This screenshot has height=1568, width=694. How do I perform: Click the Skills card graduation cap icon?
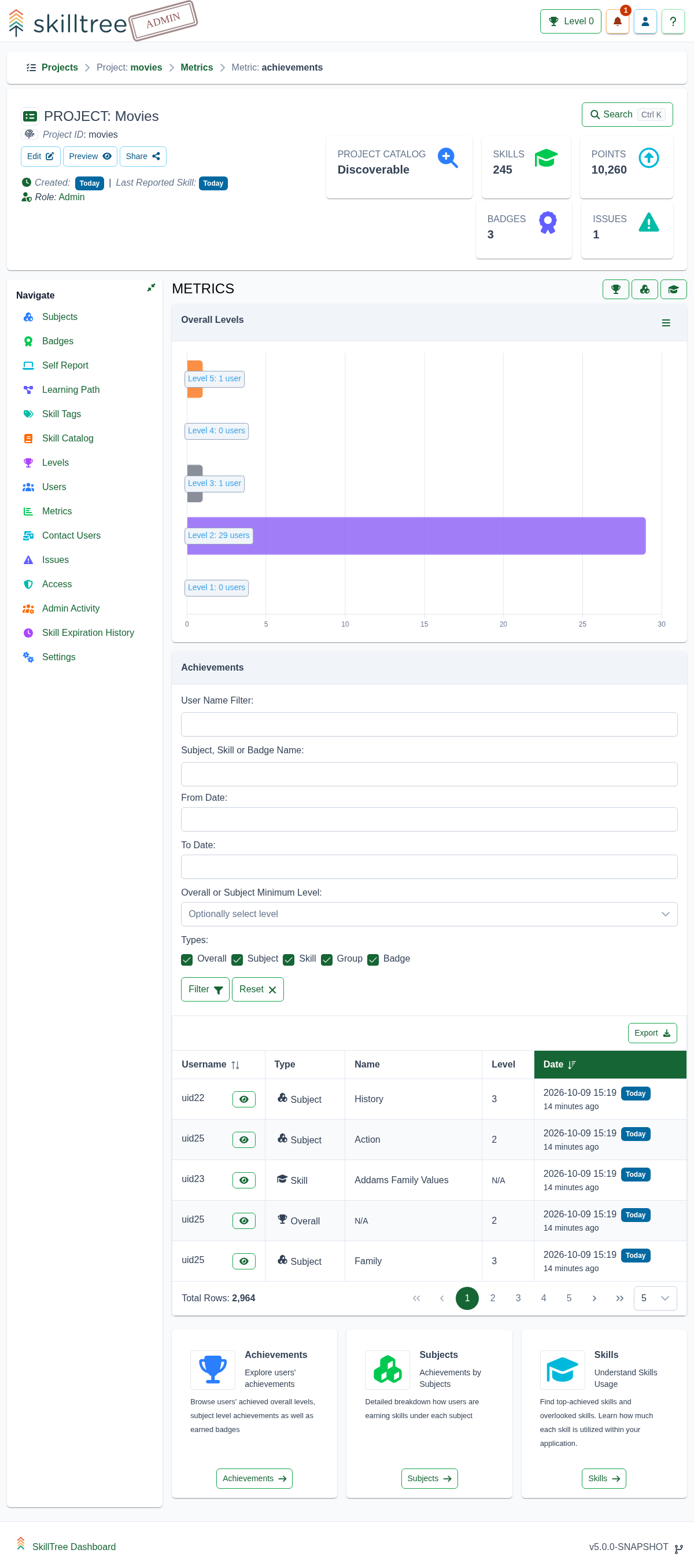click(x=562, y=1370)
